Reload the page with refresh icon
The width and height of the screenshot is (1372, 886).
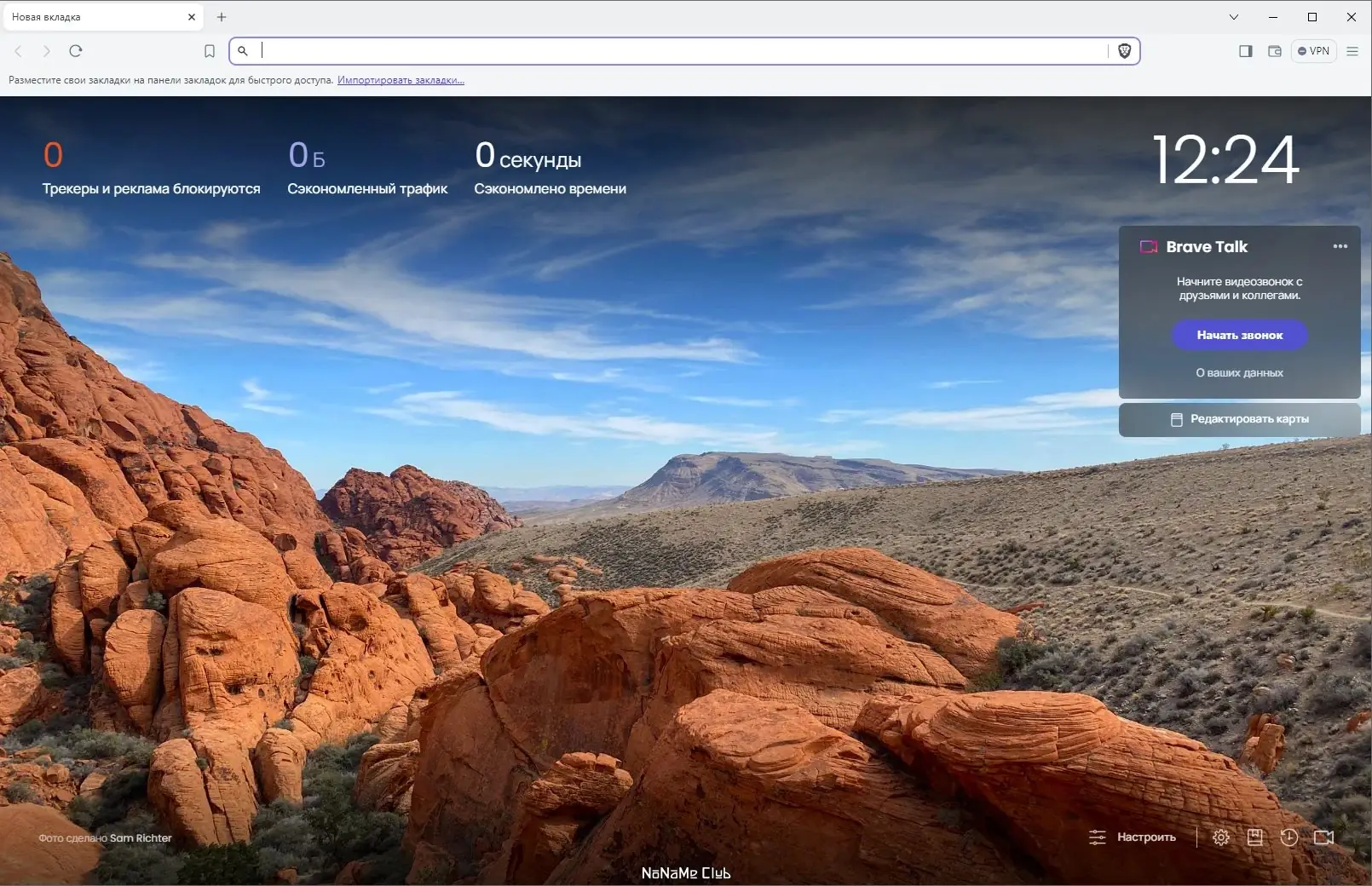click(x=76, y=51)
